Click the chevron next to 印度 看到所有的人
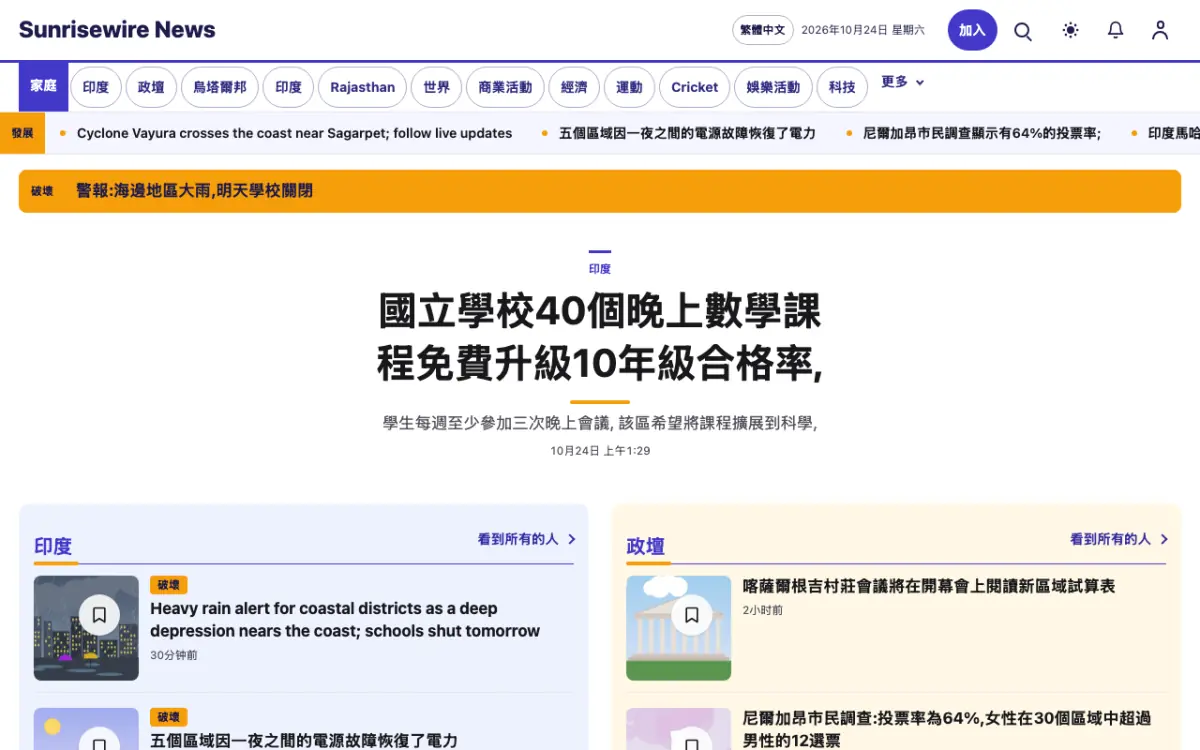Viewport: 1200px width, 750px height. [572, 539]
